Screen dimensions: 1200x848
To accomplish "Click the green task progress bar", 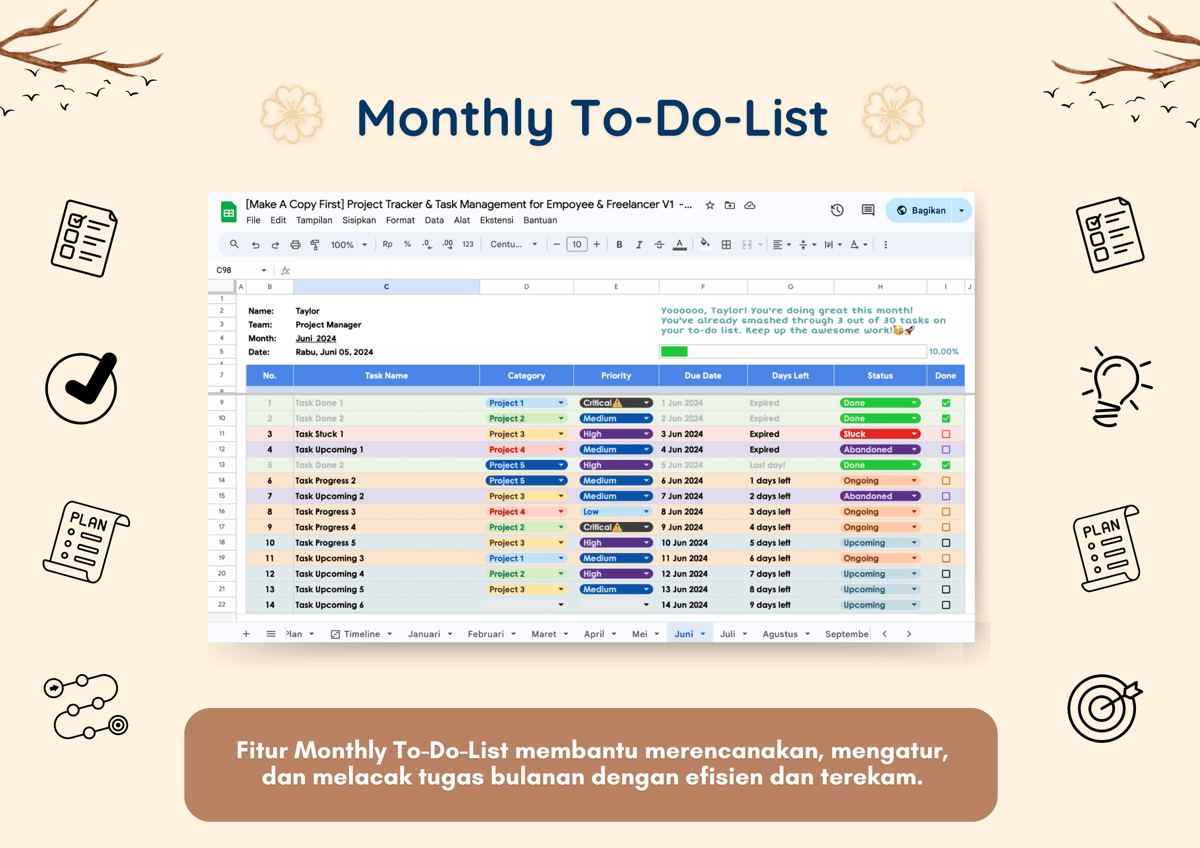I will 674,351.
